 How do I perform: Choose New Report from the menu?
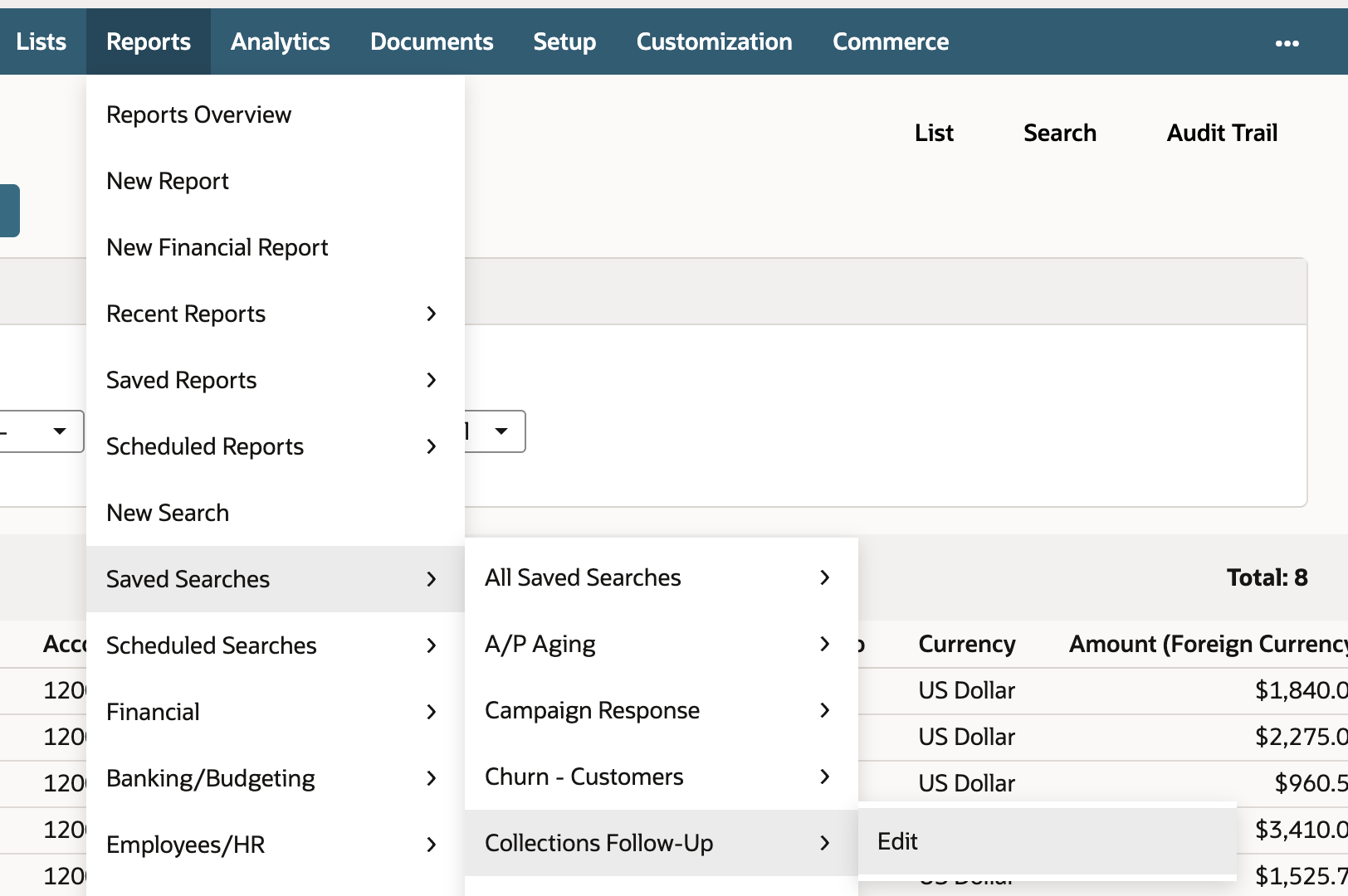(x=275, y=181)
